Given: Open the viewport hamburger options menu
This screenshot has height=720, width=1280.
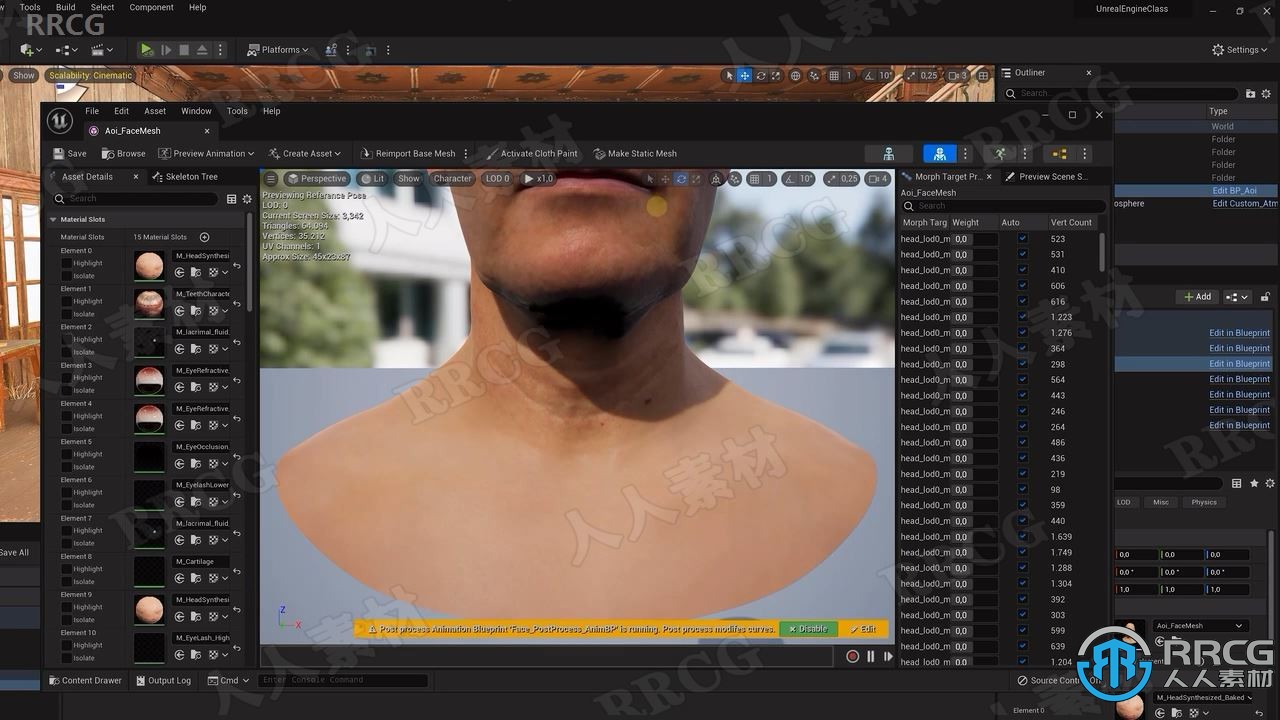Looking at the screenshot, I should point(271,178).
